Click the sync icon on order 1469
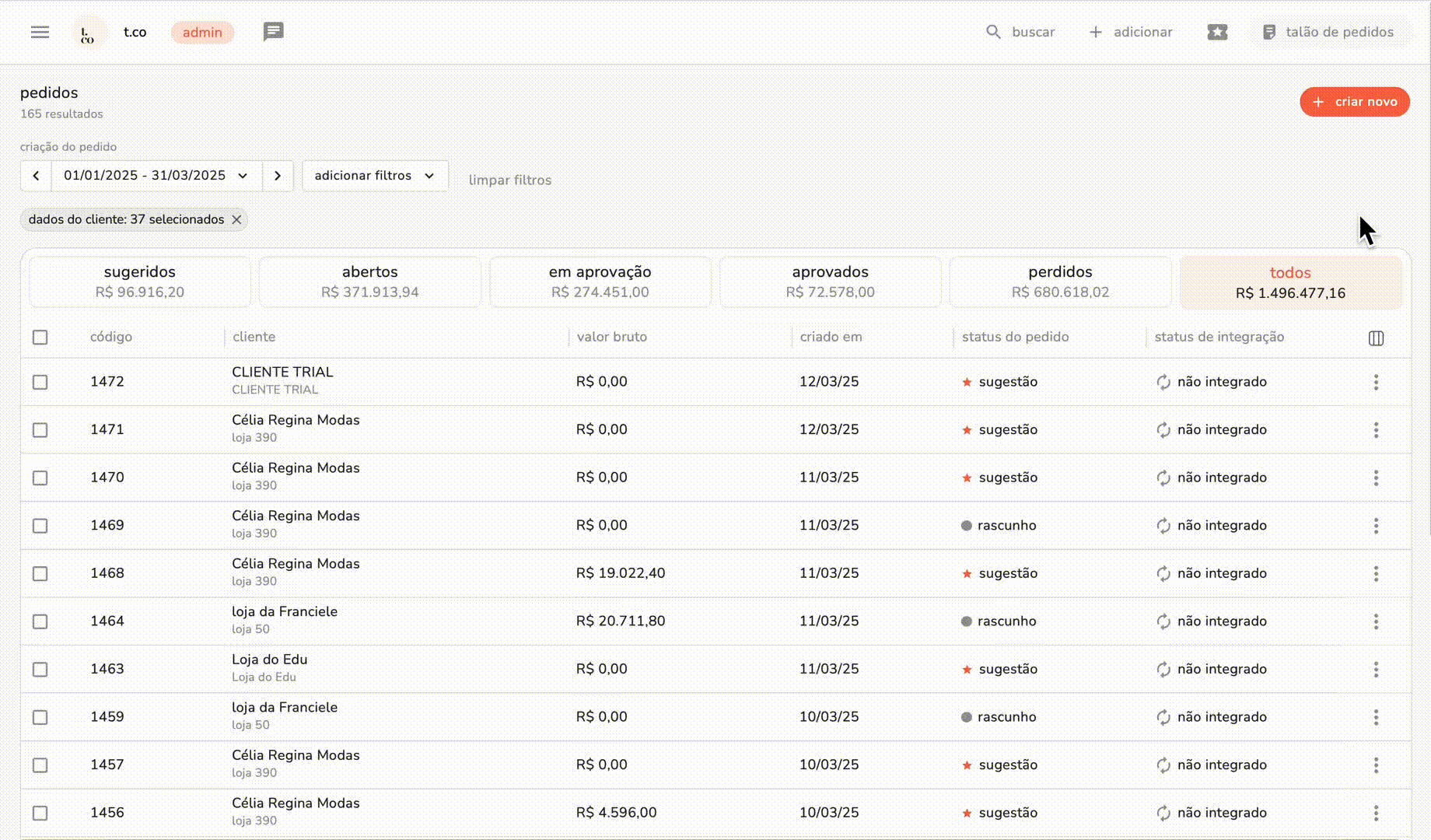The height and width of the screenshot is (840, 1431). click(x=1163, y=526)
